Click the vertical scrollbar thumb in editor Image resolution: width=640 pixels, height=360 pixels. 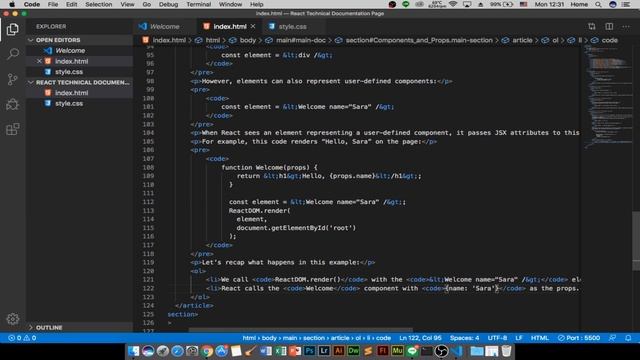click(x=636, y=241)
